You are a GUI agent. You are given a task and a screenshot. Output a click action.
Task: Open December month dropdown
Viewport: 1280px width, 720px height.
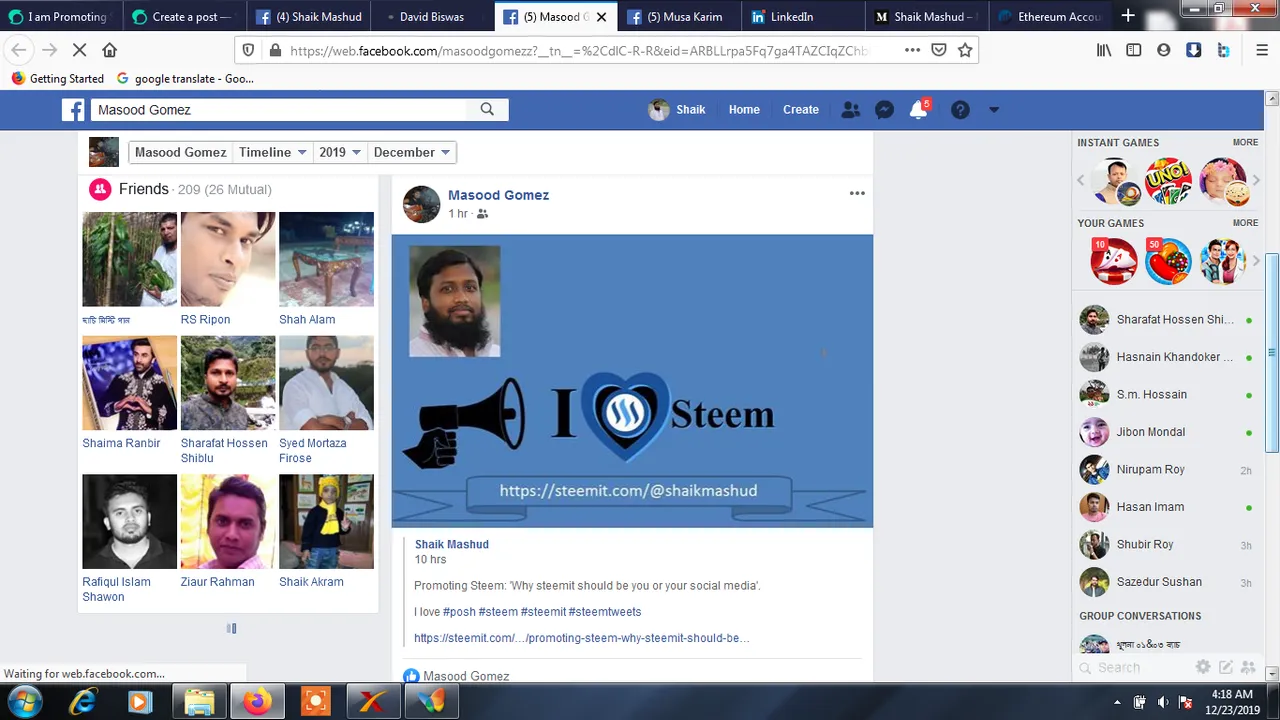(x=412, y=152)
